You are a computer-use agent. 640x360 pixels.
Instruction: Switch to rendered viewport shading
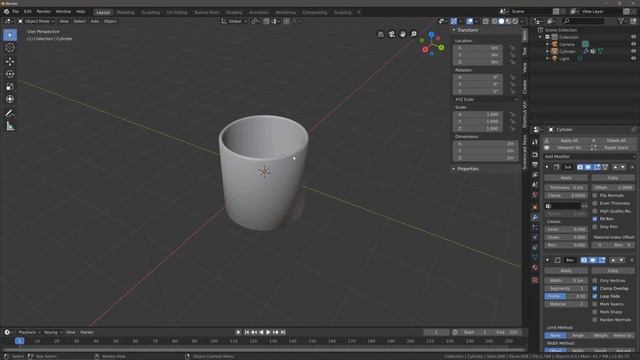pos(516,21)
